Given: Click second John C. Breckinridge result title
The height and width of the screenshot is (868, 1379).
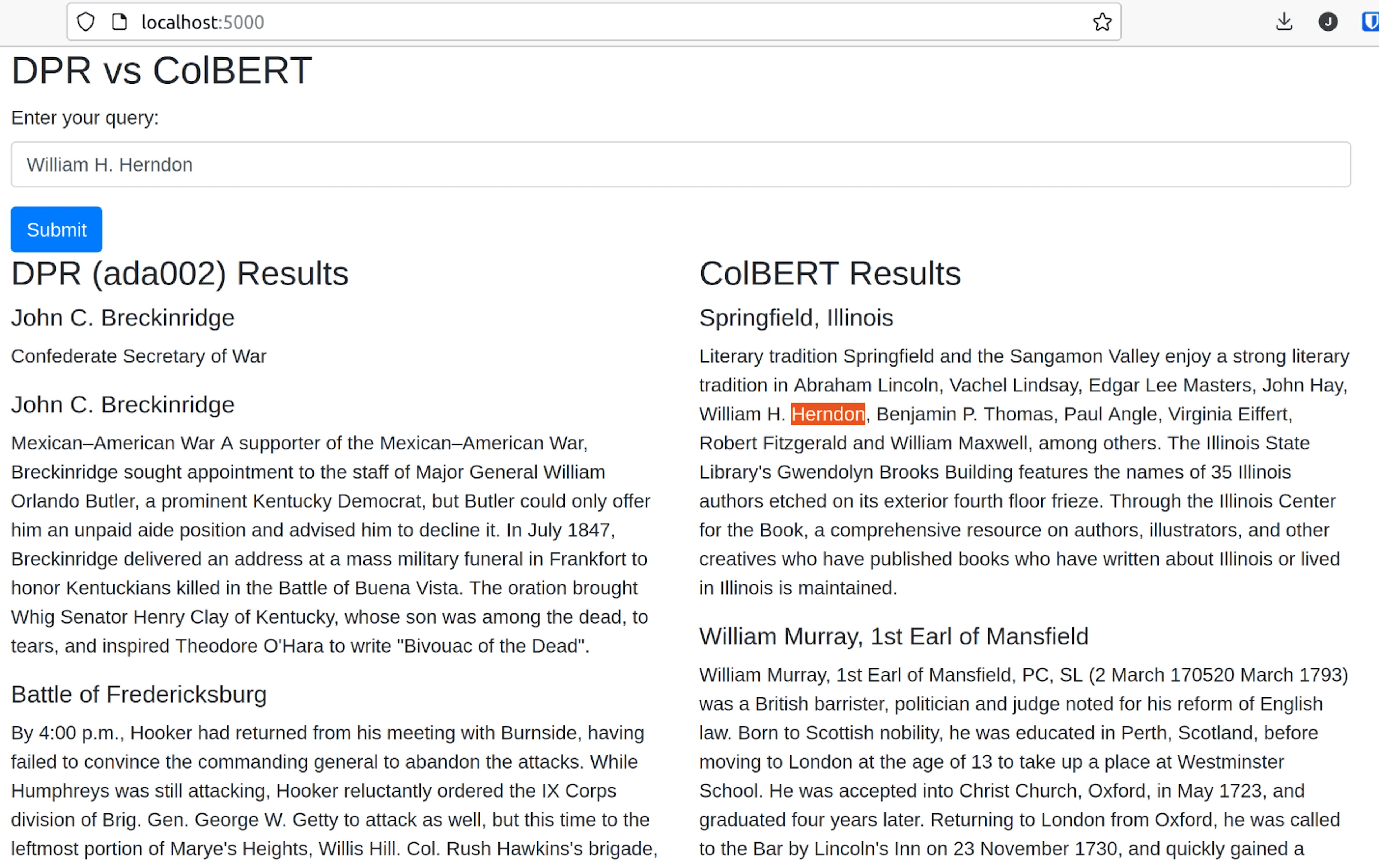Looking at the screenshot, I should tap(122, 405).
